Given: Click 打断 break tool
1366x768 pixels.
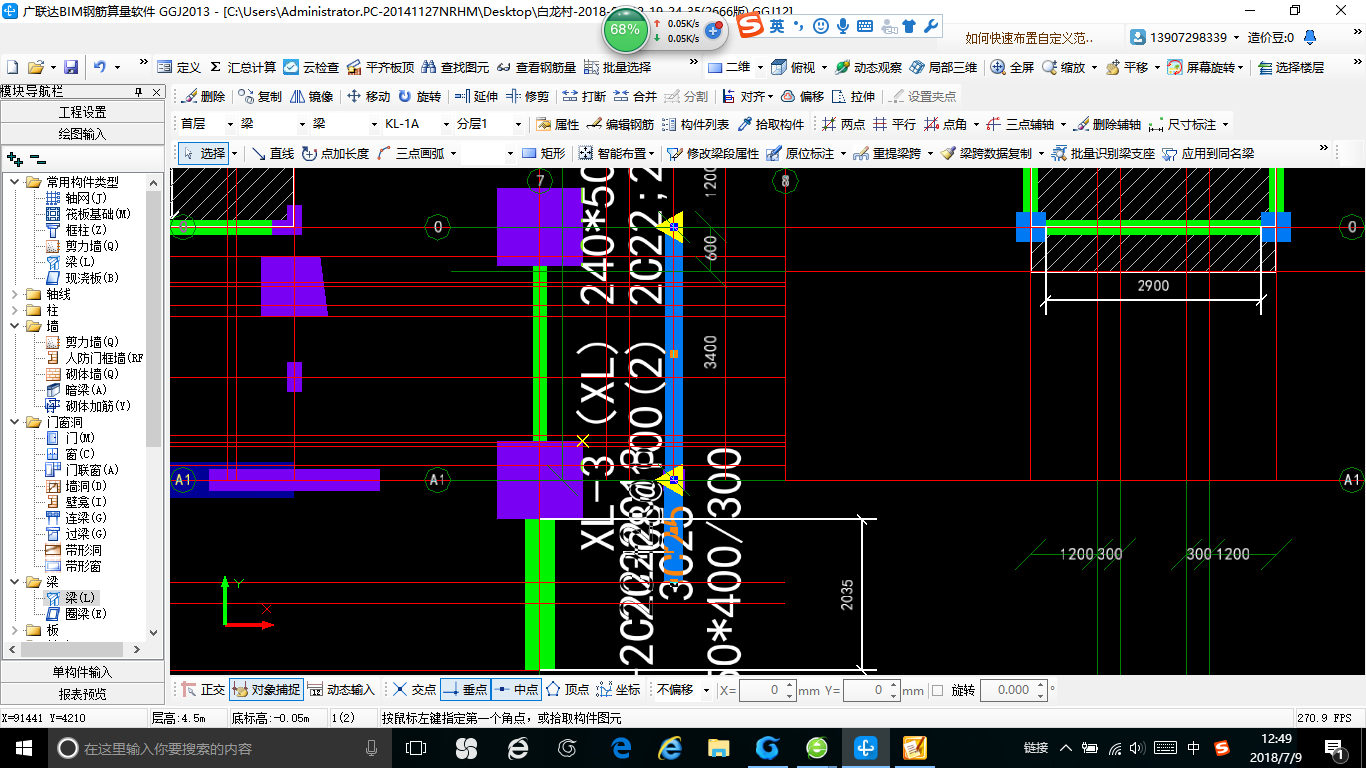Looking at the screenshot, I should 584,96.
